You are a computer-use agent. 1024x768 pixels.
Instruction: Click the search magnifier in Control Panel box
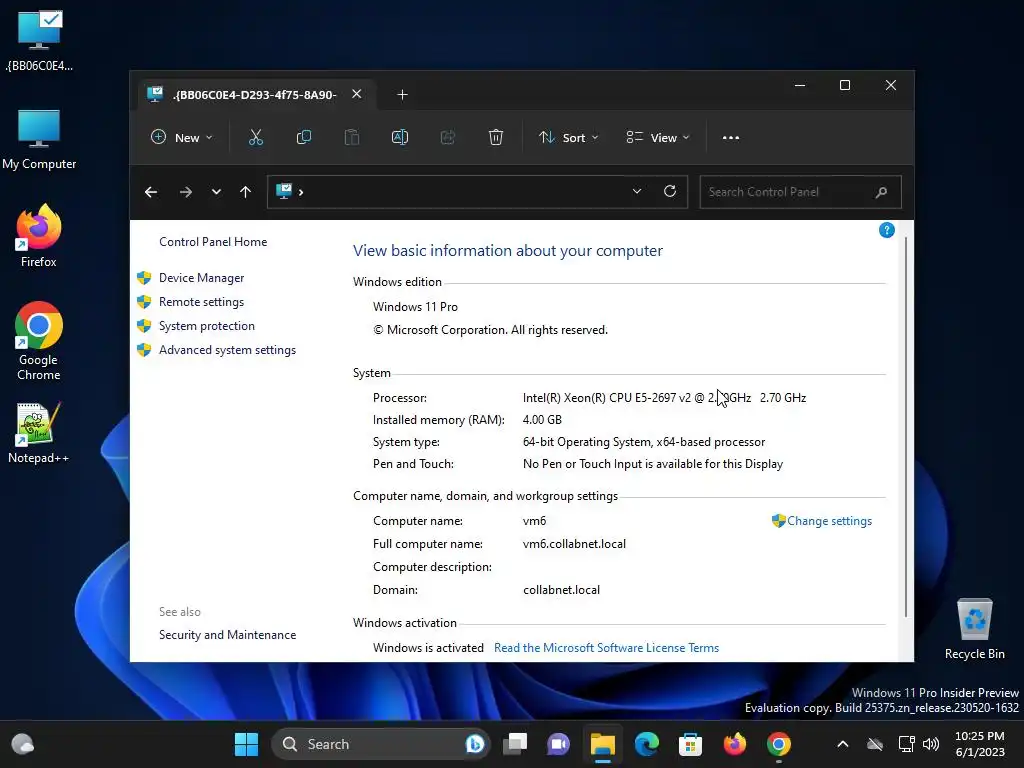click(881, 192)
